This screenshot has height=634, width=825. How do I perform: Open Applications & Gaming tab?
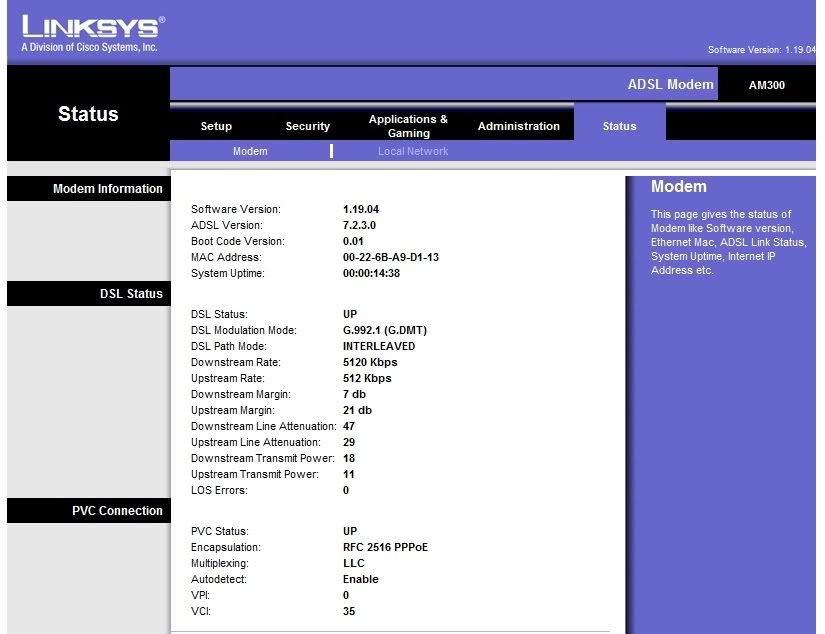408,126
